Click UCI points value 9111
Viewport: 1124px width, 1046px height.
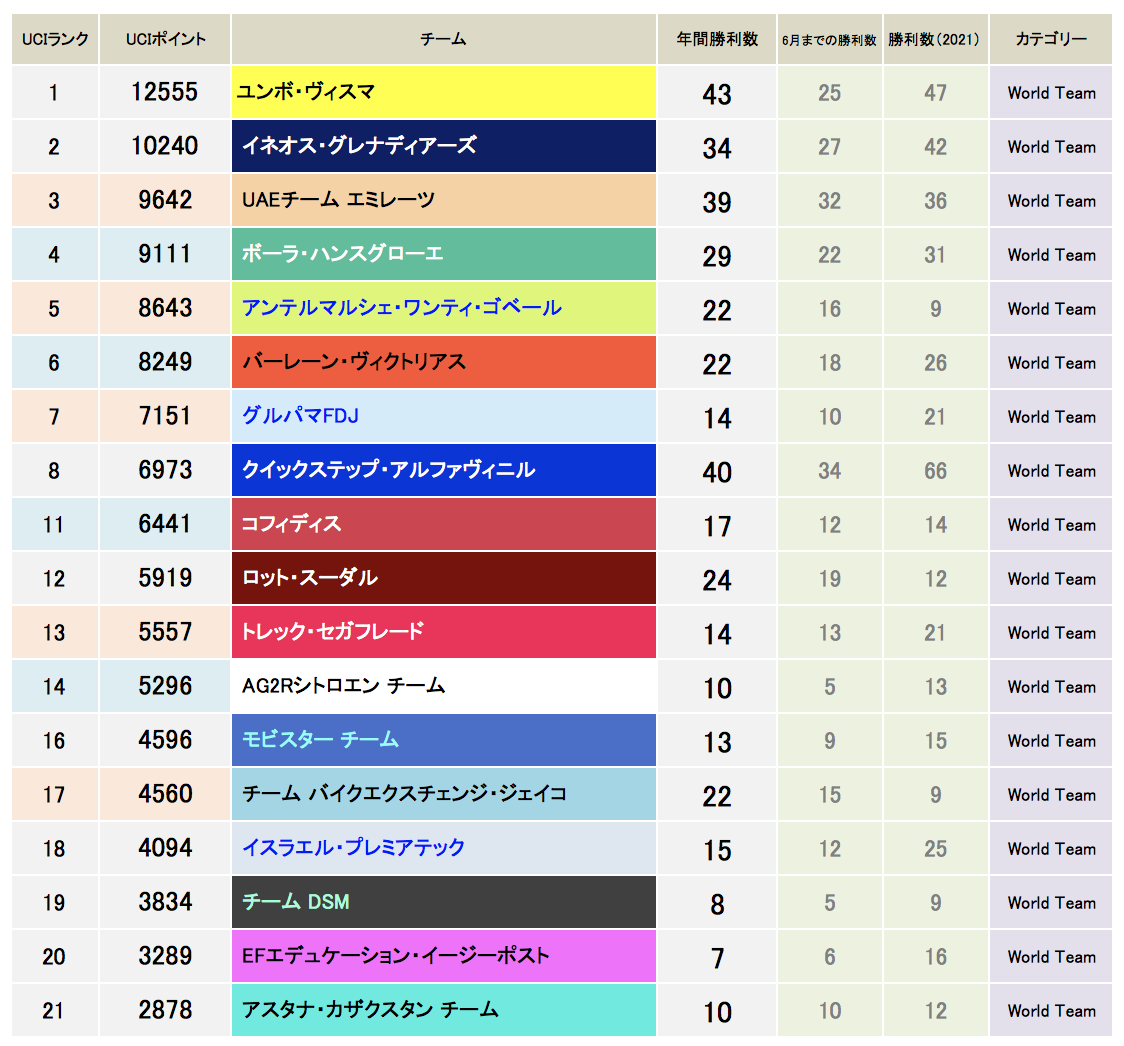pos(166,254)
